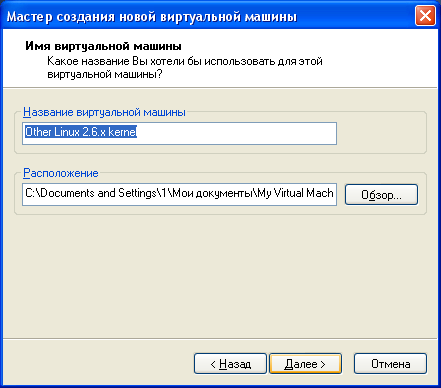Viewport: 441px width, 388px height.
Task: Go back with the Назад button
Action: [x=230, y=364]
